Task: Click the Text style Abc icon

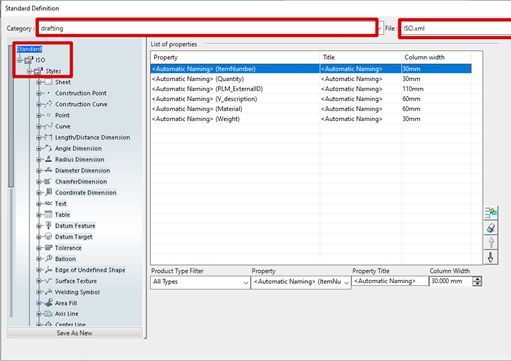Action: click(48, 203)
